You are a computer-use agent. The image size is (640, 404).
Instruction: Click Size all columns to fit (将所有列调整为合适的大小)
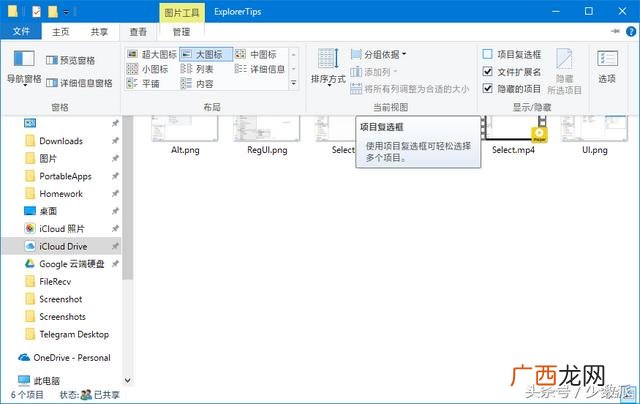[410, 89]
